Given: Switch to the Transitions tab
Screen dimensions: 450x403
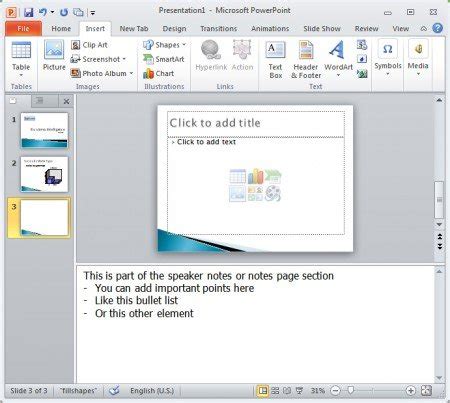Looking at the screenshot, I should tap(219, 29).
